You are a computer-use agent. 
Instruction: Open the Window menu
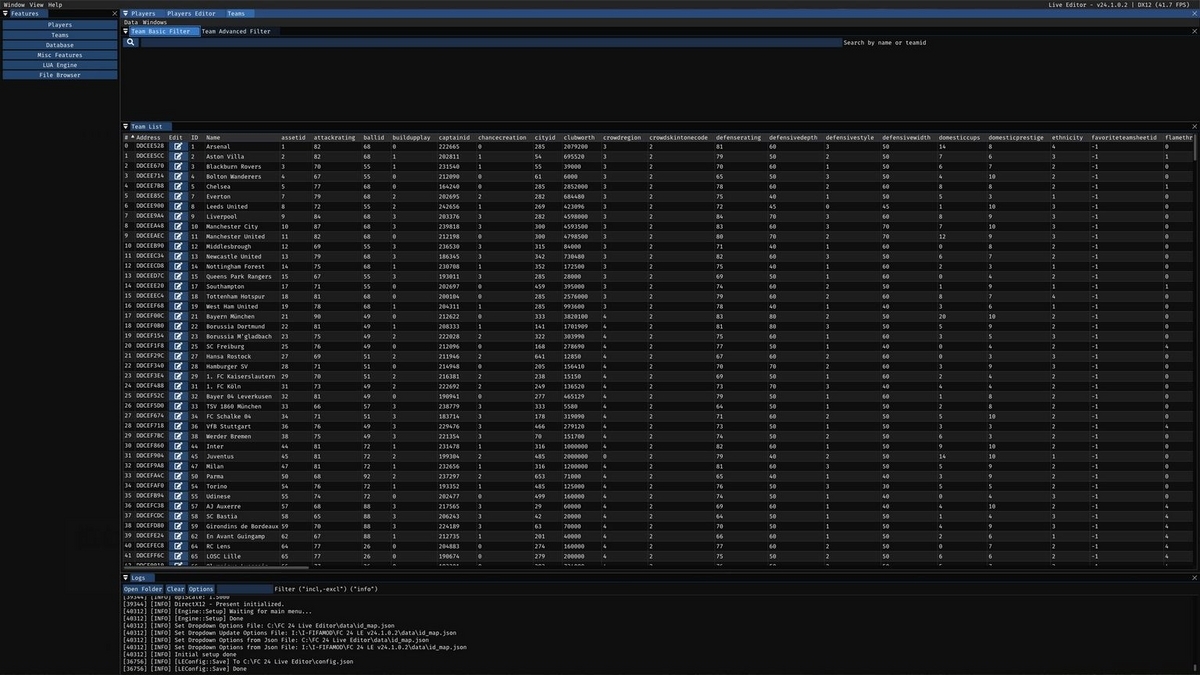point(13,5)
